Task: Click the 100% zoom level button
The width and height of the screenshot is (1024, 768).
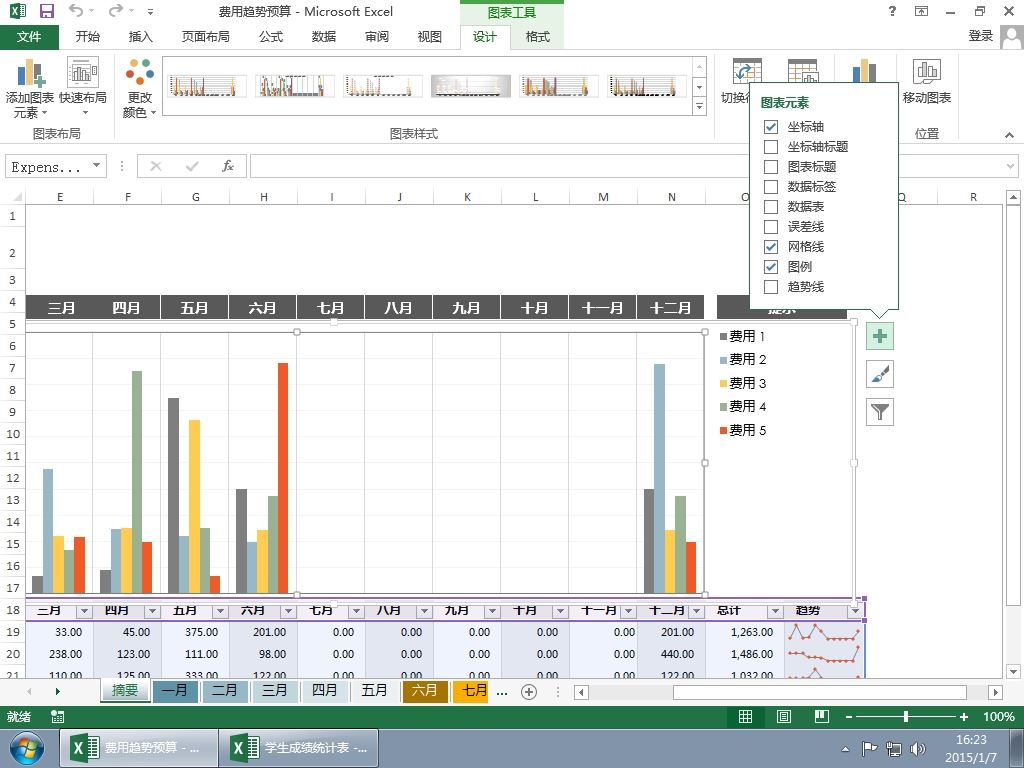Action: point(999,717)
